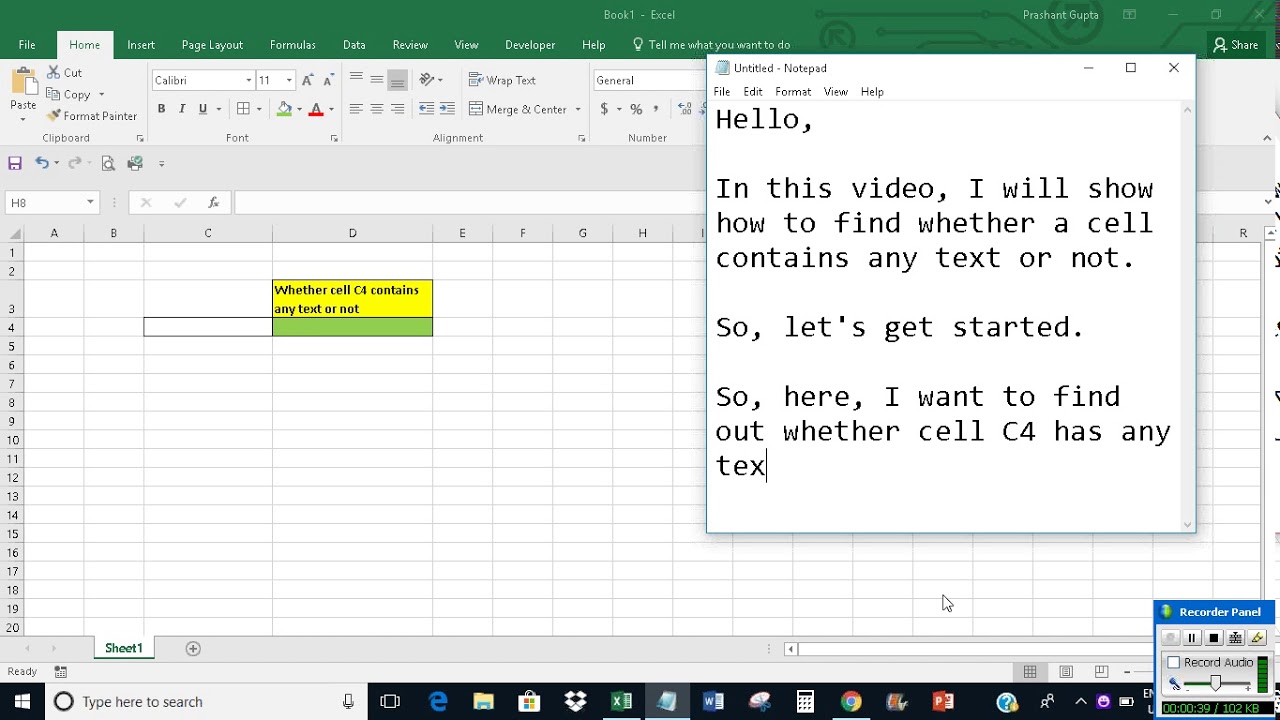This screenshot has width=1280, height=720.
Task: Activate the Format Painter brush
Action: pyautogui.click(x=92, y=116)
